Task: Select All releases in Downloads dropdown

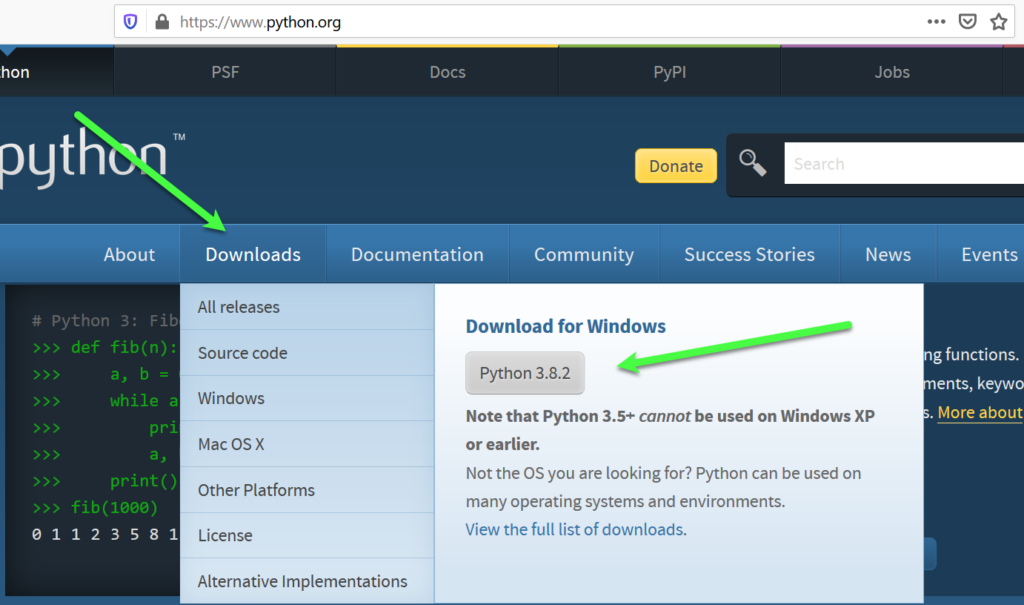Action: pos(307,306)
